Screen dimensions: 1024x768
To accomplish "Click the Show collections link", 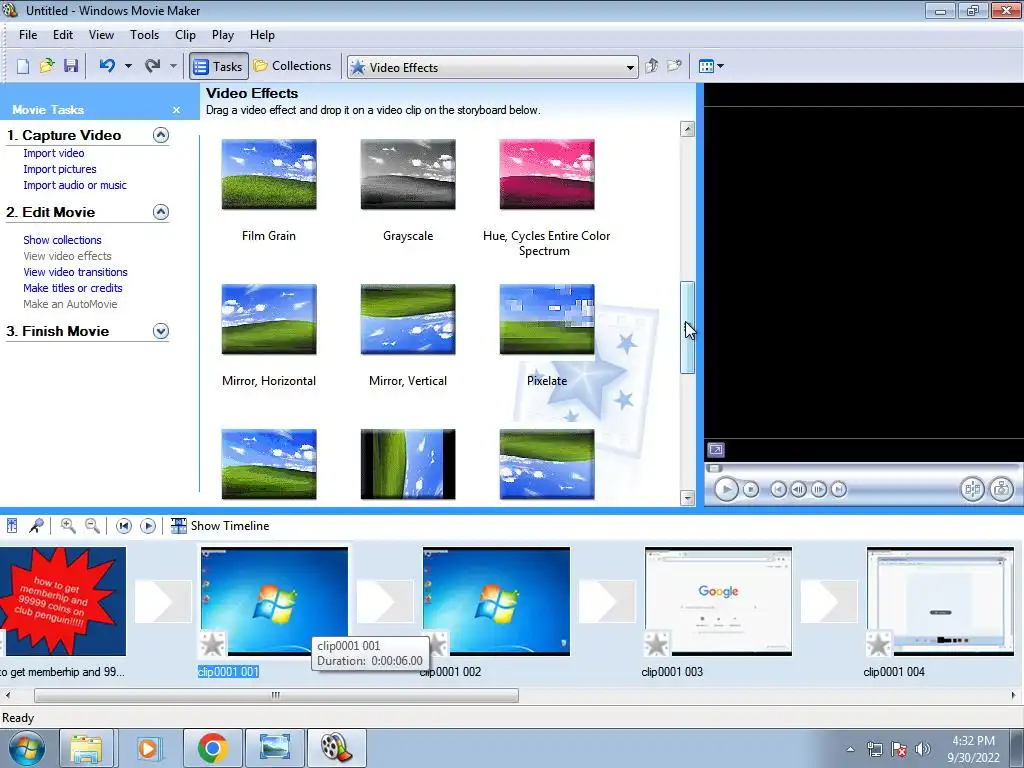I will coord(62,240).
